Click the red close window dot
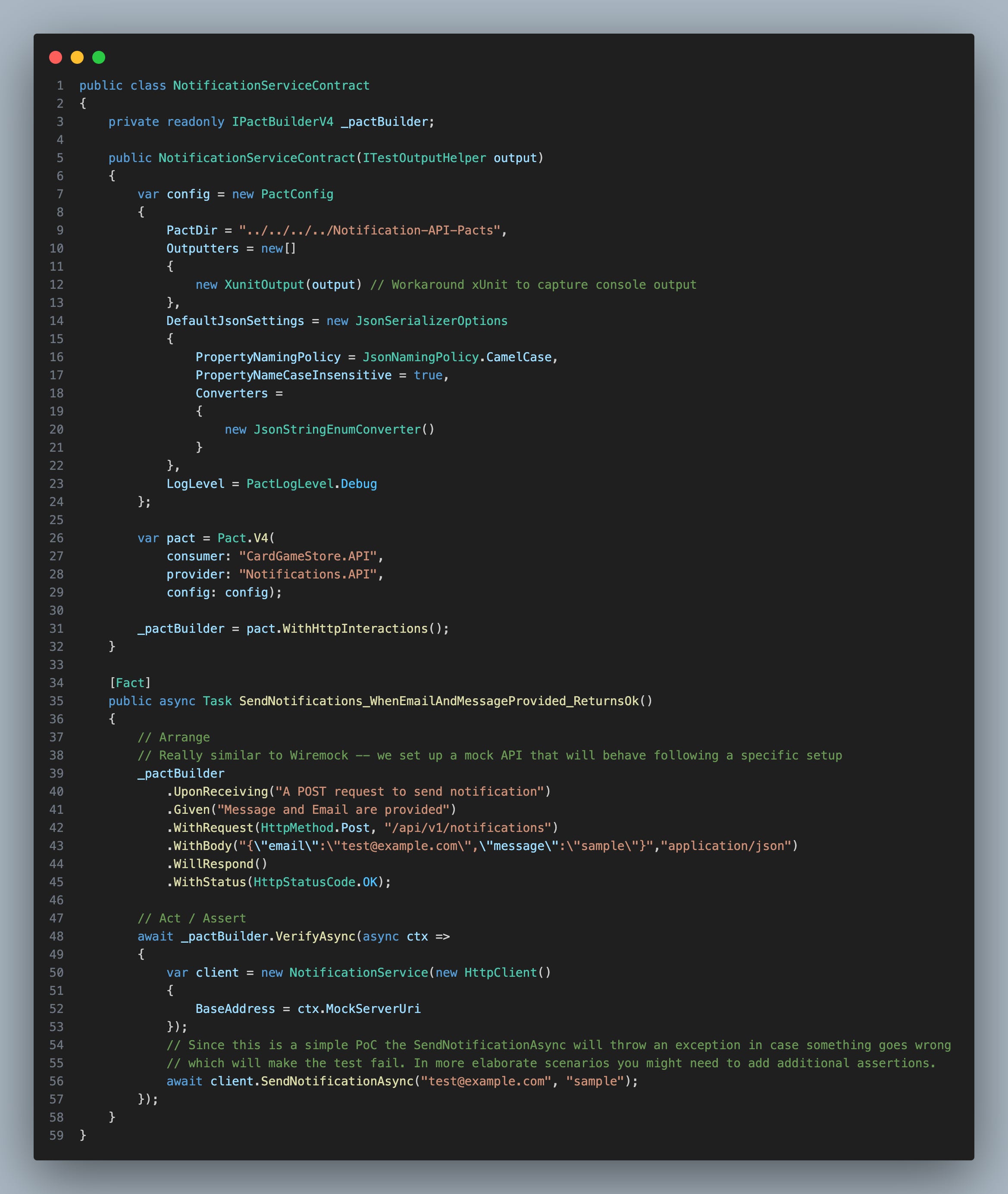1008x1194 pixels. coord(56,57)
